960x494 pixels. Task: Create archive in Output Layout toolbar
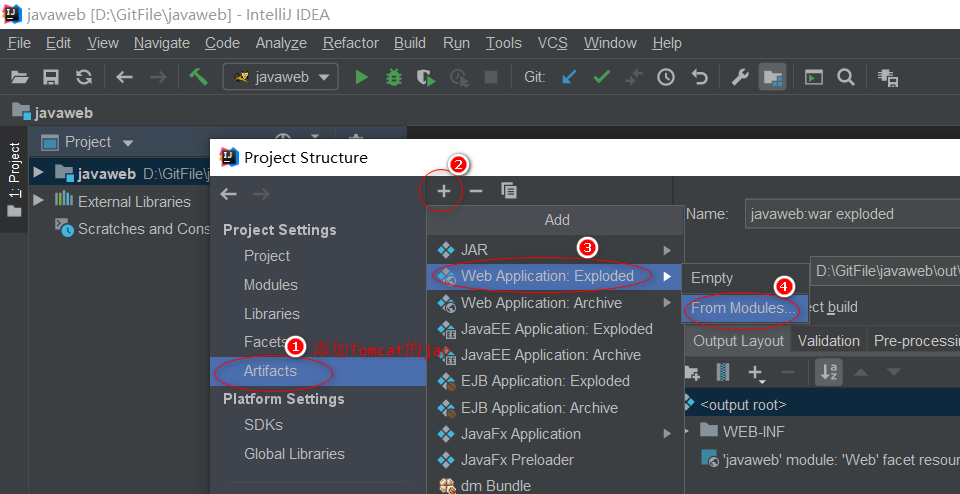(x=724, y=372)
